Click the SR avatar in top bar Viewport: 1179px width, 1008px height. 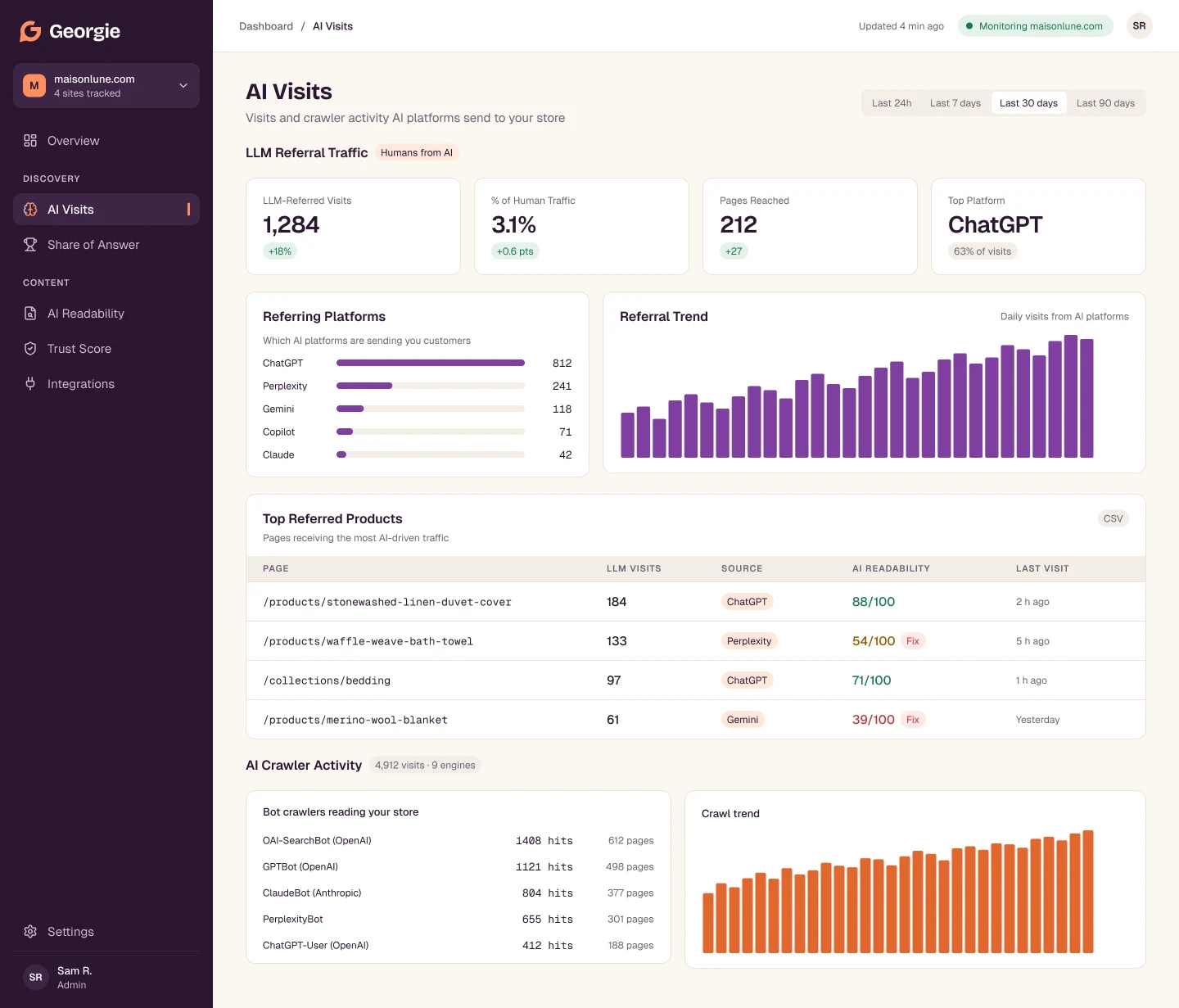click(1139, 26)
